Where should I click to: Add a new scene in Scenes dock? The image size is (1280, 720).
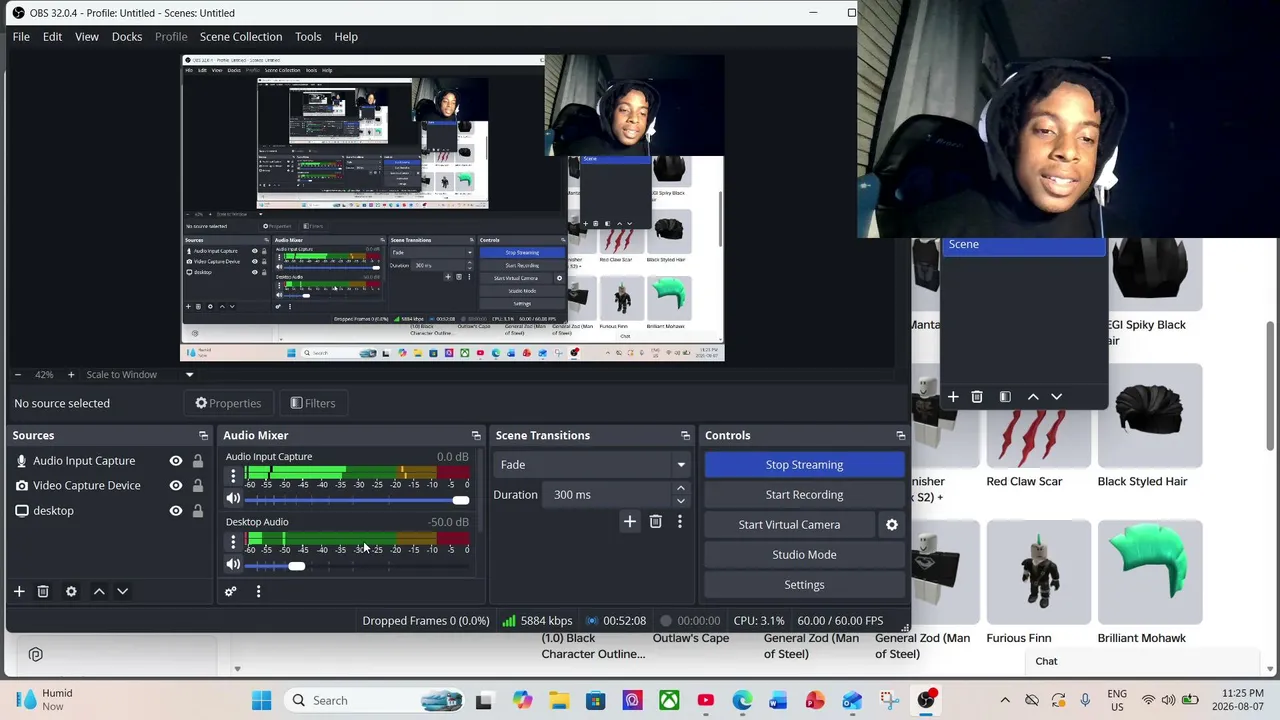click(x=953, y=397)
